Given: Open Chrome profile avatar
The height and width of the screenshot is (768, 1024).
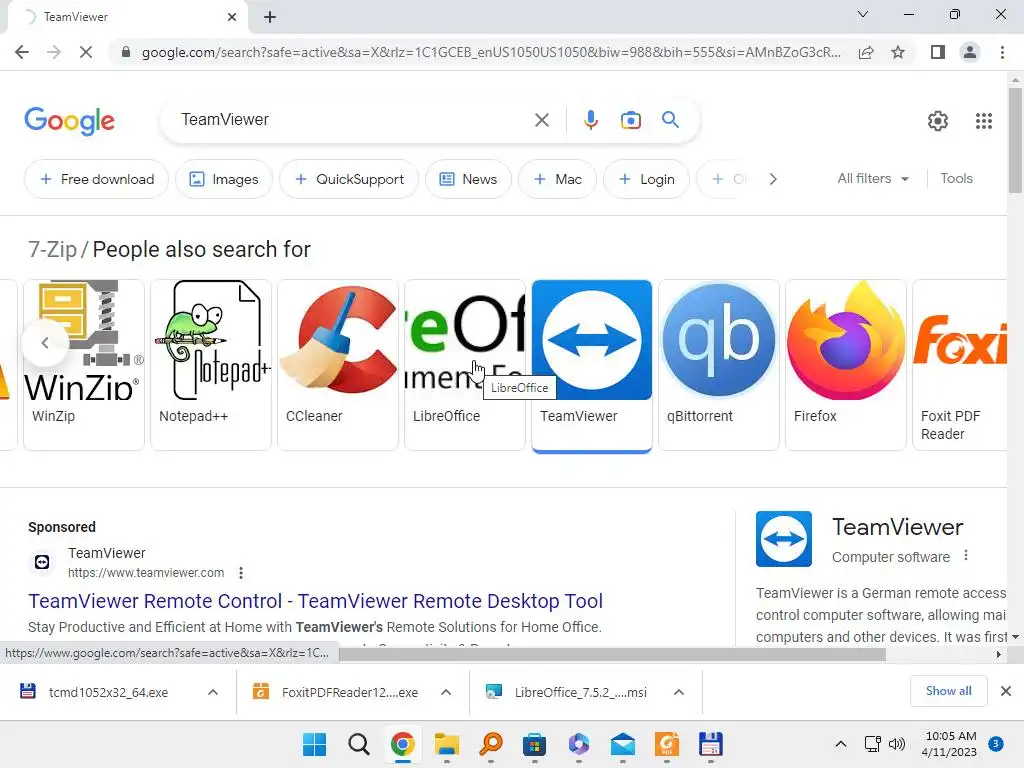Looking at the screenshot, I should 970,52.
